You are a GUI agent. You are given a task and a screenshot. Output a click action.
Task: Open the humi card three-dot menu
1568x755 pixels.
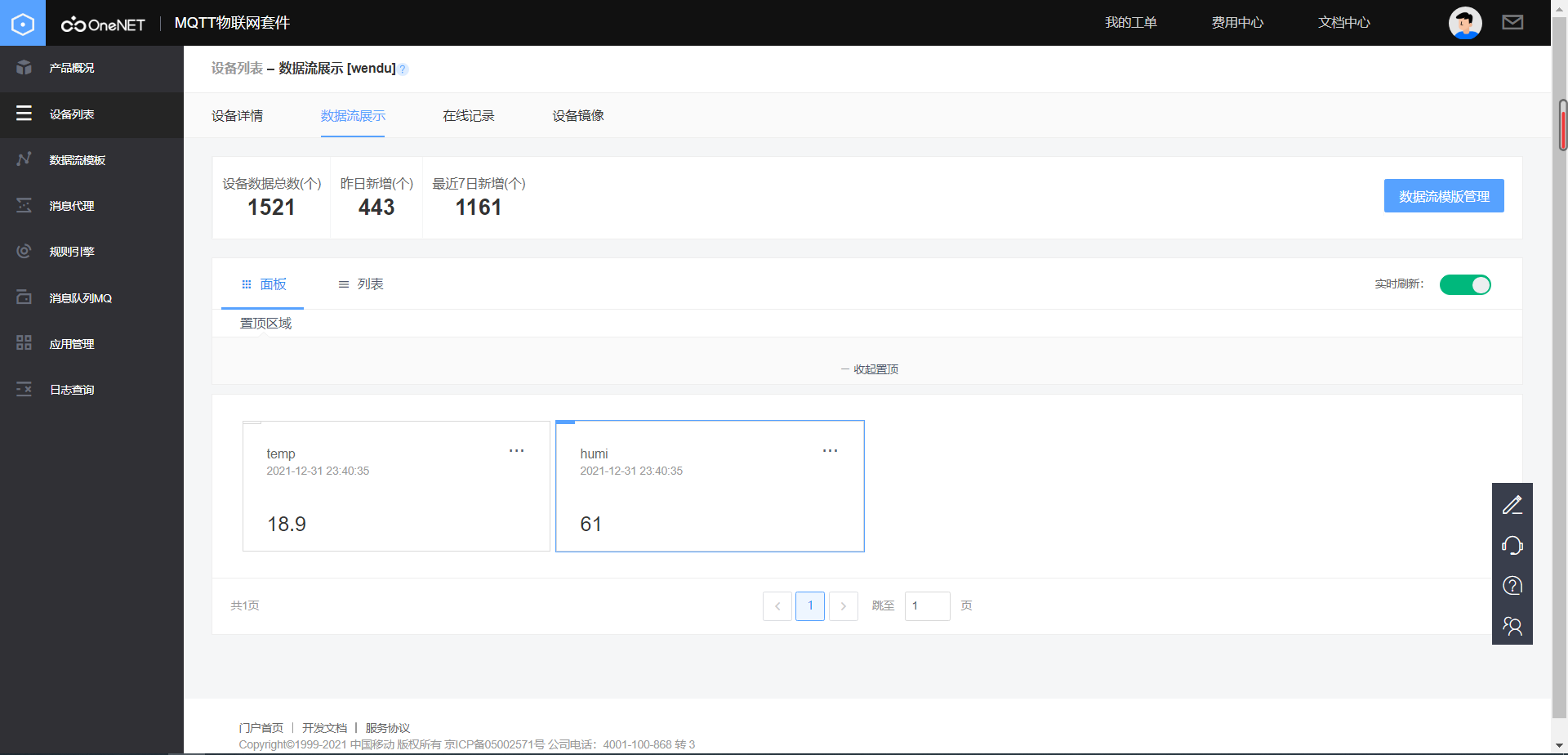[x=831, y=451]
